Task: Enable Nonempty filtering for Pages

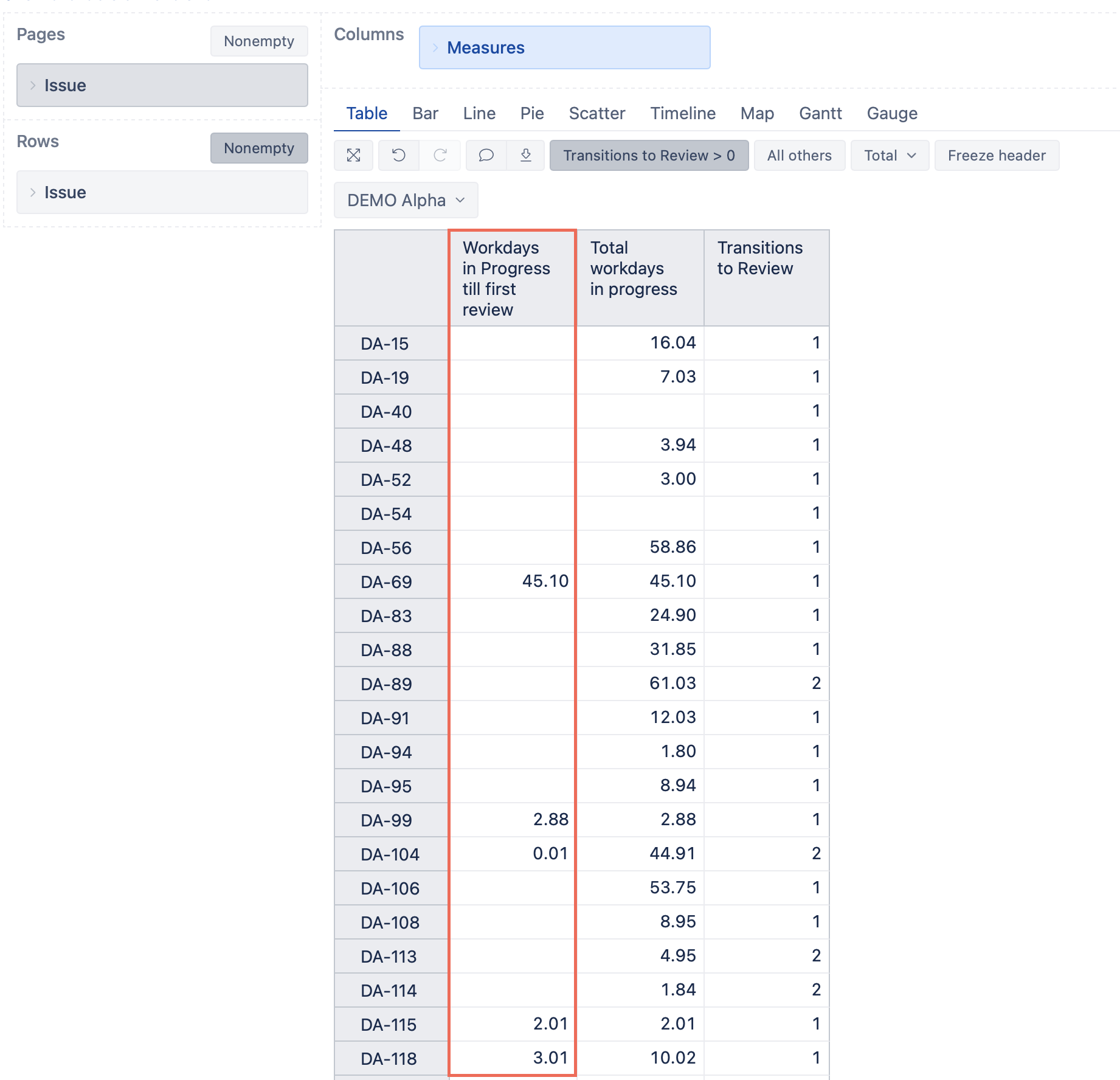Action: (x=258, y=41)
